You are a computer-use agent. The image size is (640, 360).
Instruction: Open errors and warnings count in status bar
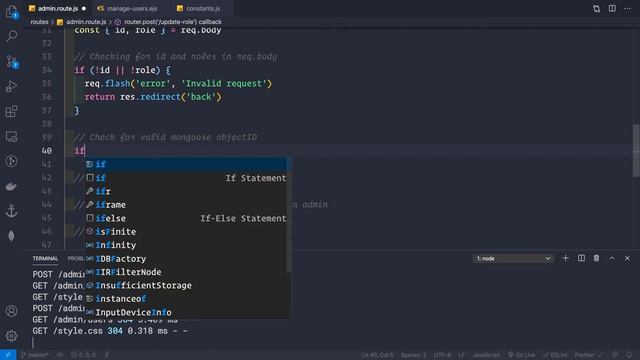83,355
